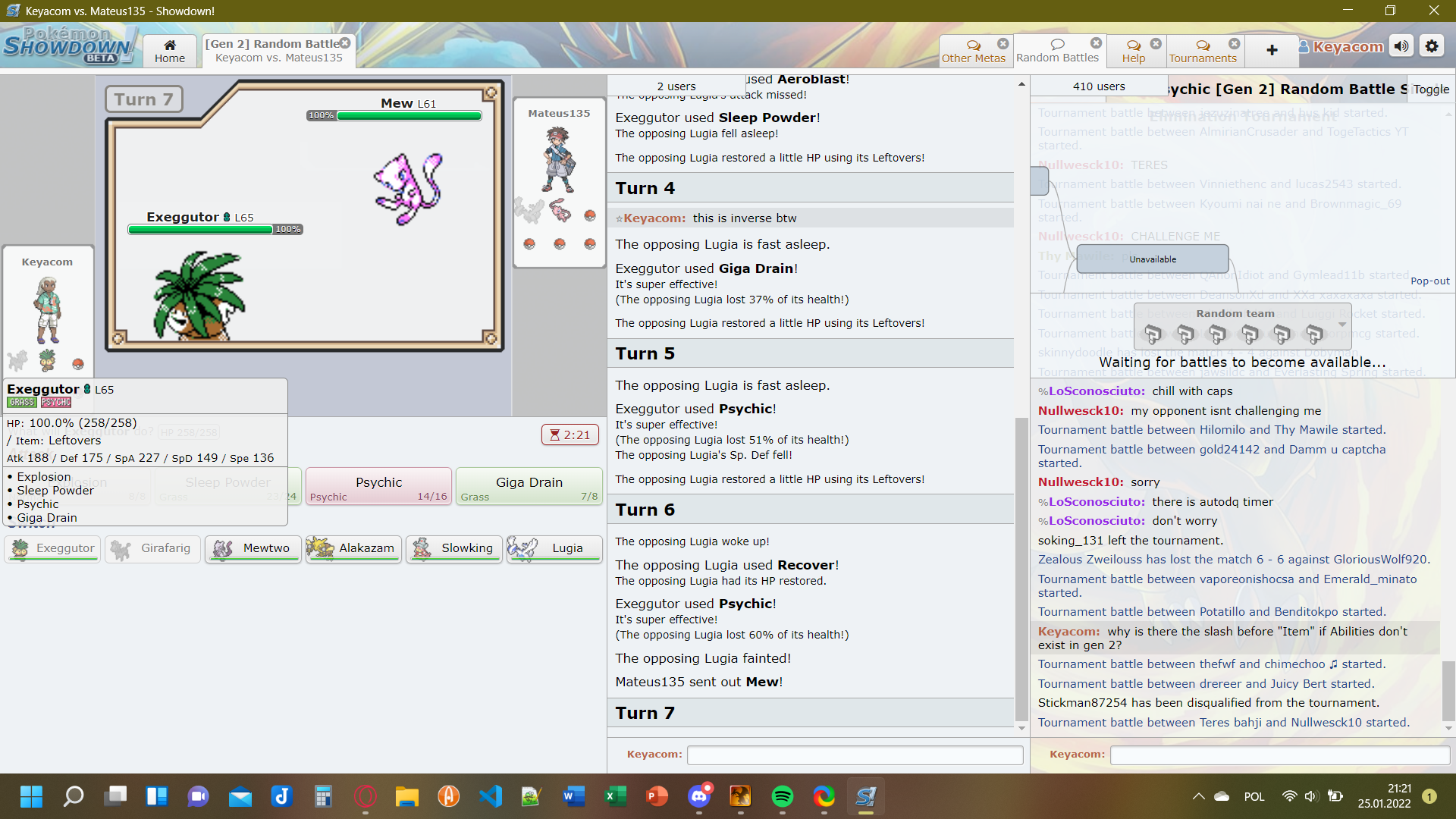Screen dimensions: 1456x819
Task: Open battle between Teres bahji and Nullwesck10
Action: (x=1224, y=723)
